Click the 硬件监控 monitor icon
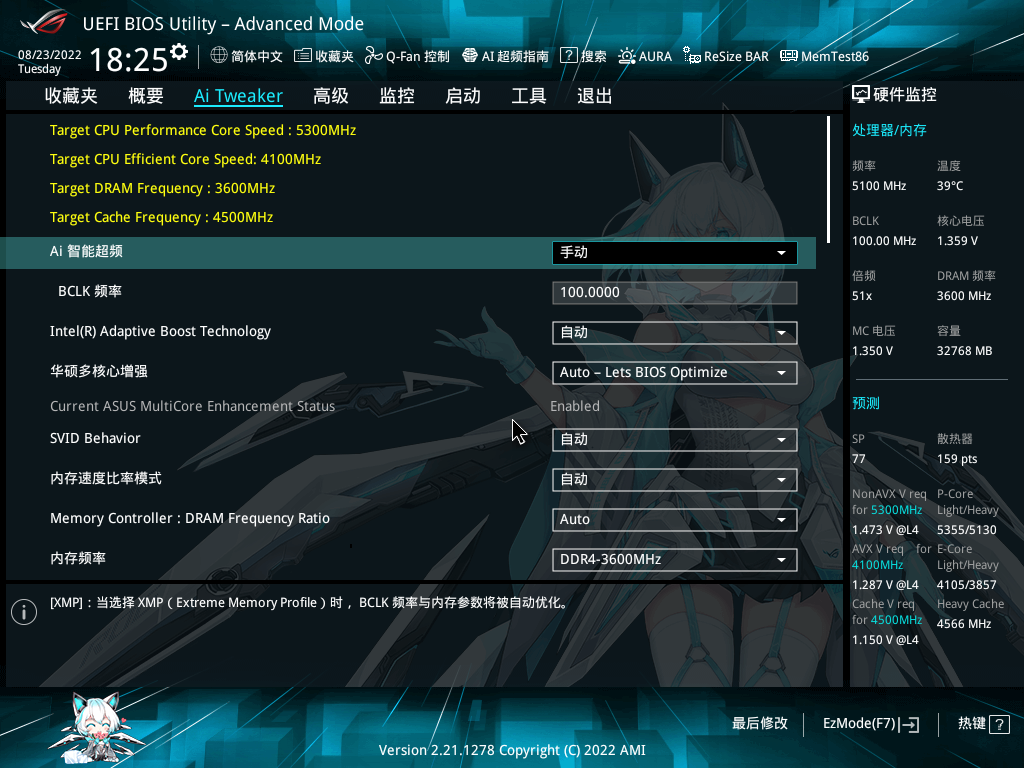The height and width of the screenshot is (768, 1024). 861,95
